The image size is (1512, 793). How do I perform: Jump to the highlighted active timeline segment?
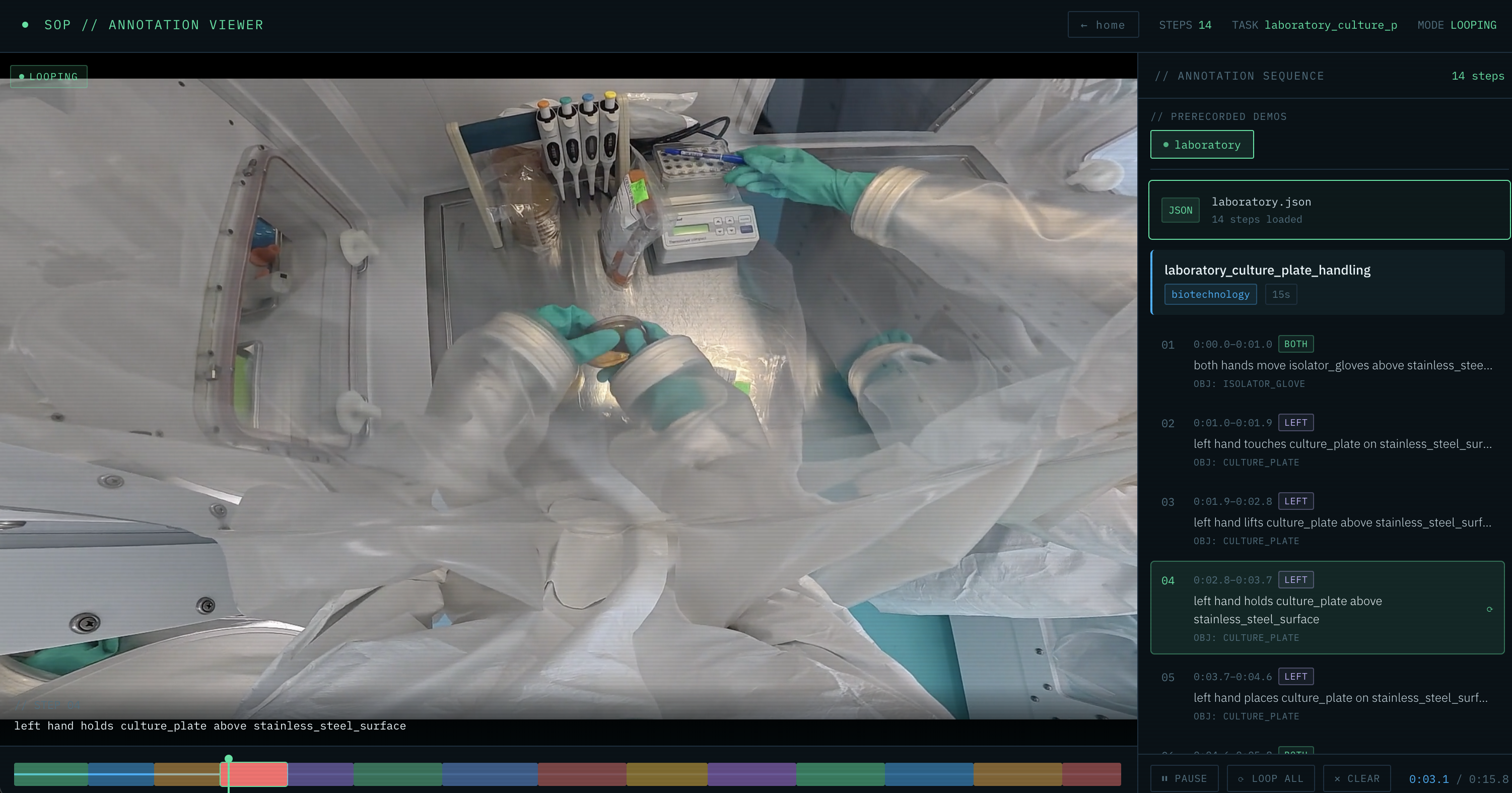pos(254,774)
